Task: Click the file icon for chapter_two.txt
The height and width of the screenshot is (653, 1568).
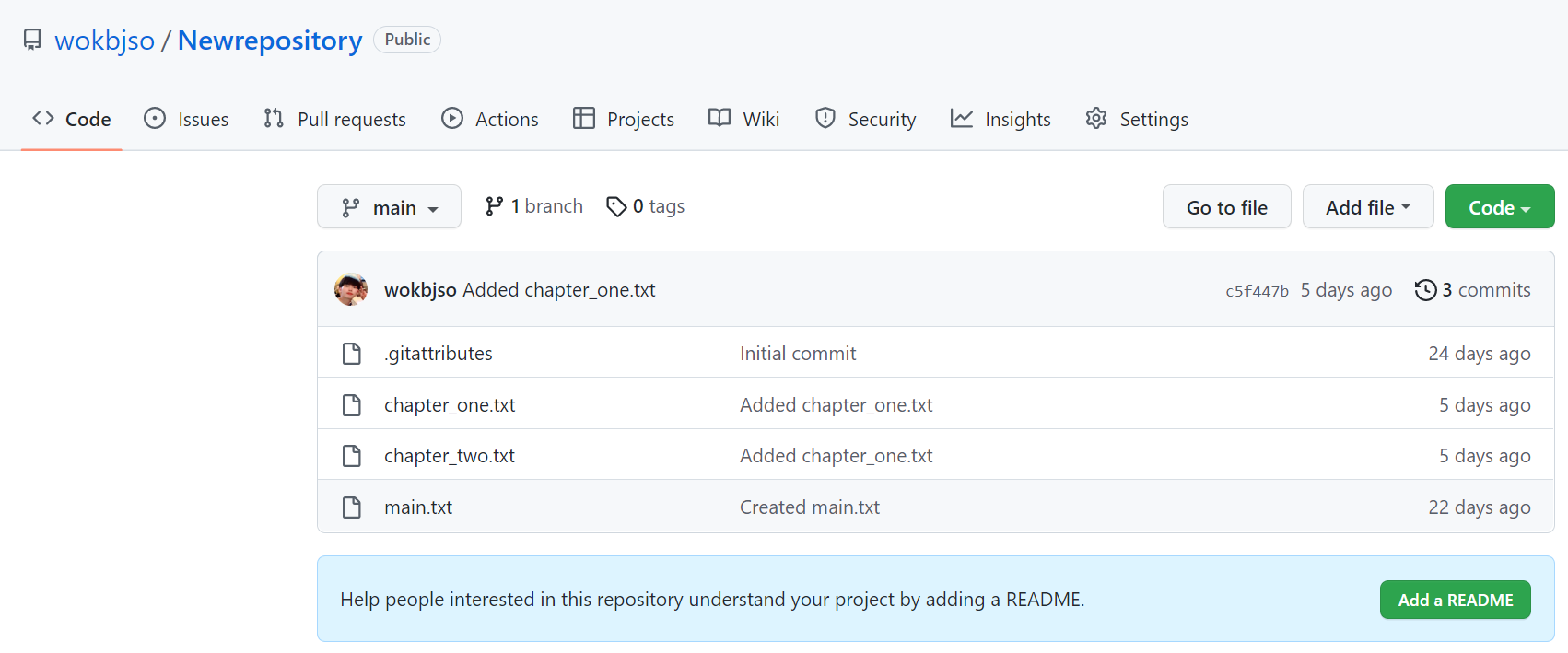Action: pyautogui.click(x=352, y=456)
